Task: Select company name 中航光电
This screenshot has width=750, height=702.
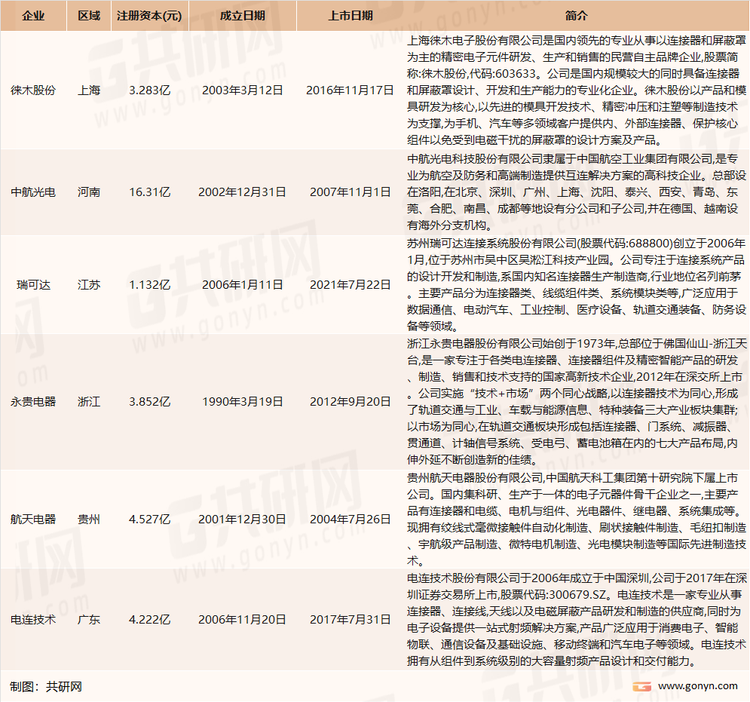Action: click(x=33, y=192)
